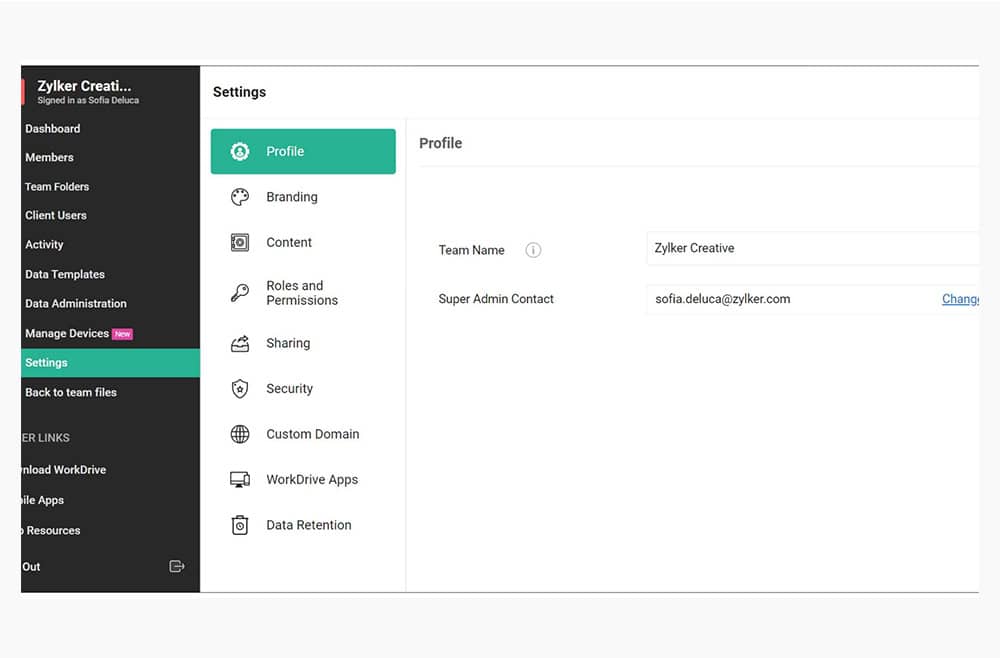
Task: Click the Profile gear icon
Action: [x=240, y=152]
